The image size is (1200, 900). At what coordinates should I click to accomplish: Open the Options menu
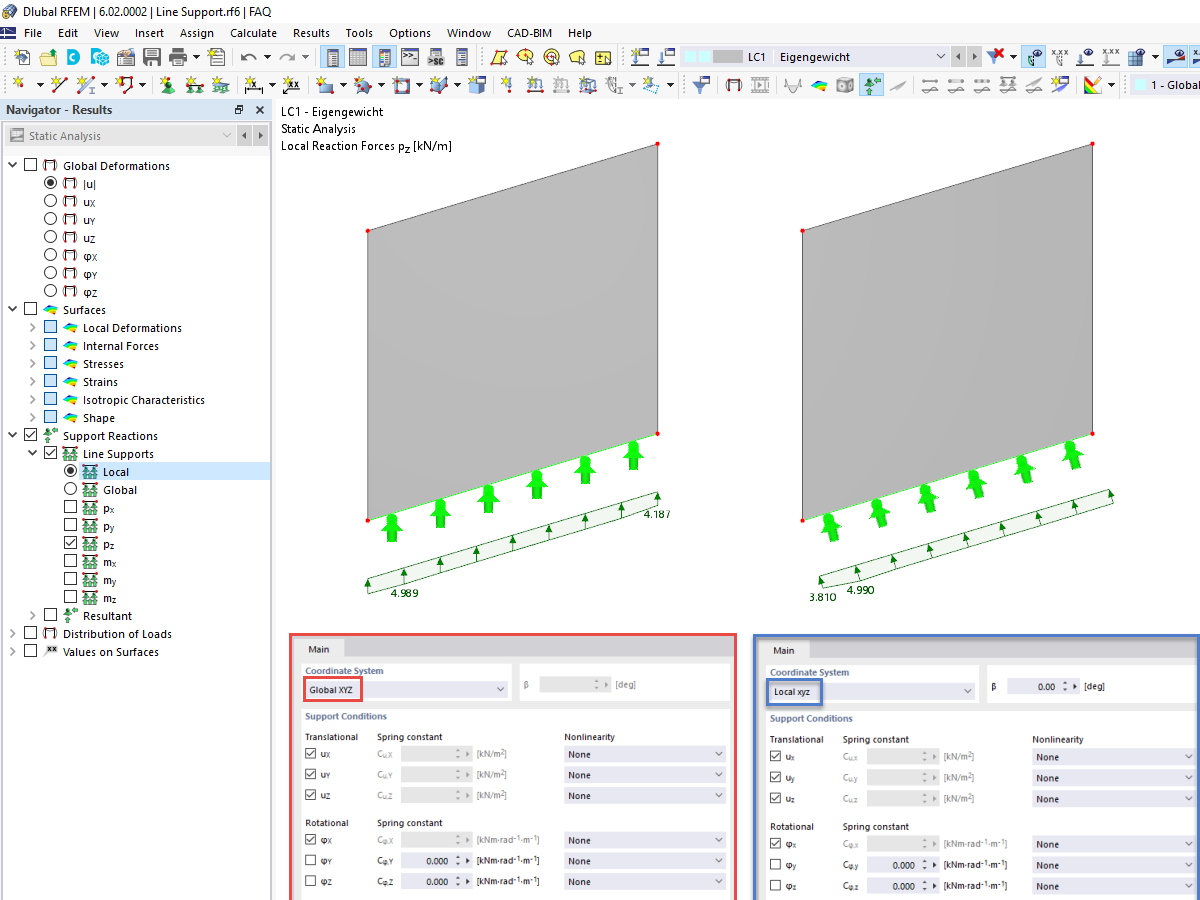410,33
